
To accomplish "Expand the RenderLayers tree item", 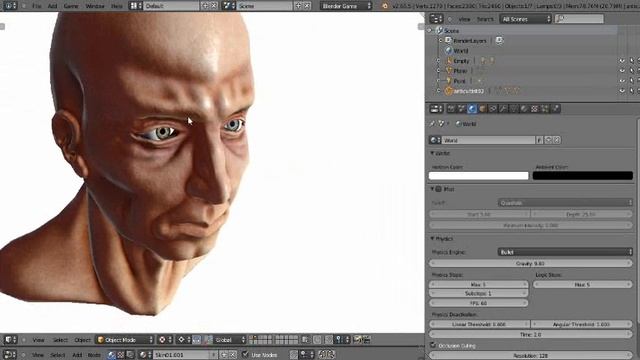I will click(440, 40).
